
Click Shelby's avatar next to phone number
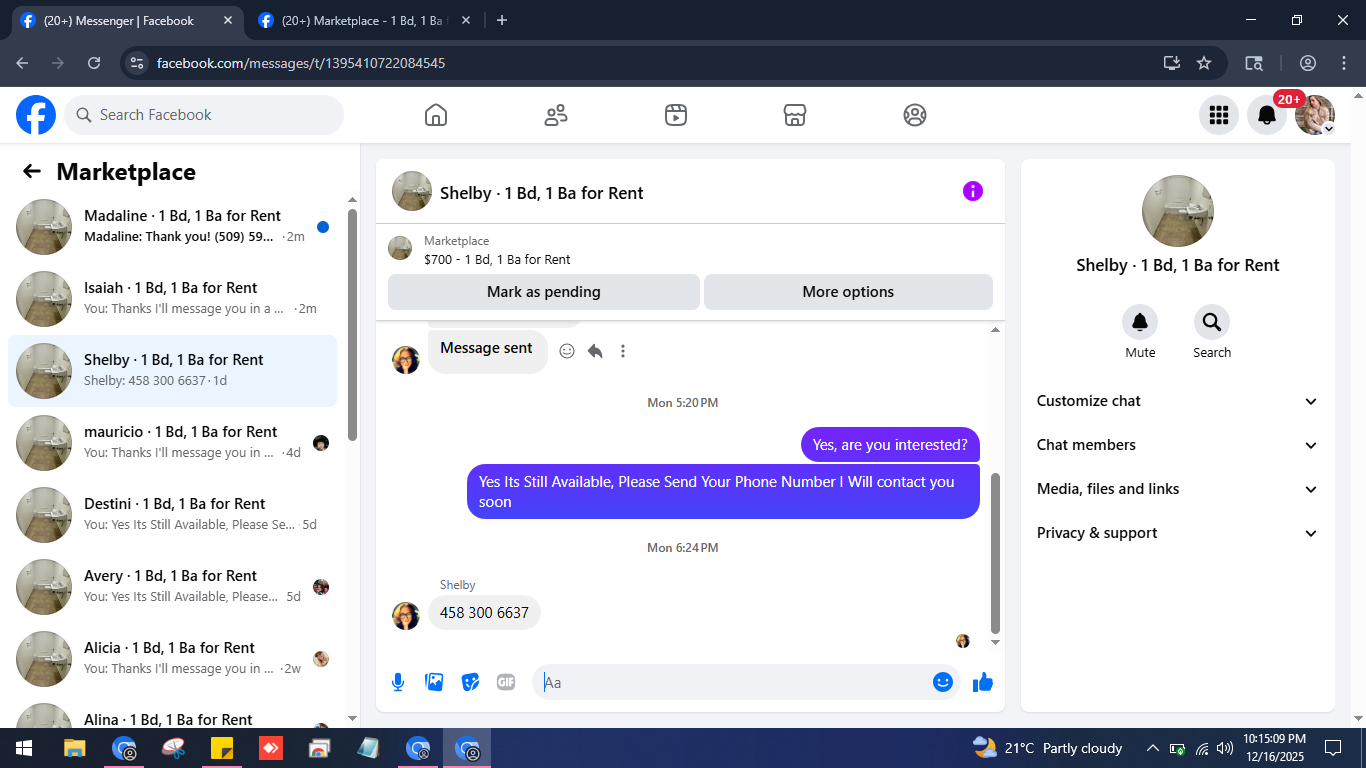(x=406, y=615)
